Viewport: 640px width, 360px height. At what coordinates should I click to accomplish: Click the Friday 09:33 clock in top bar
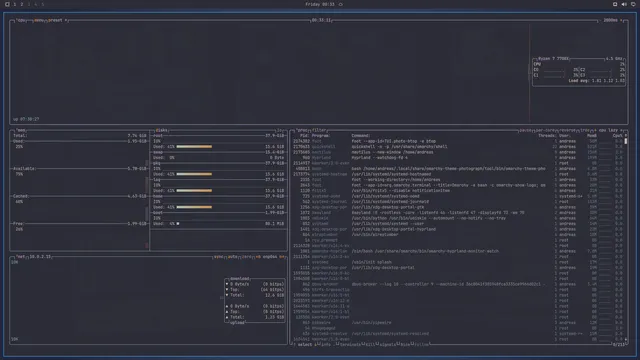click(x=320, y=4)
